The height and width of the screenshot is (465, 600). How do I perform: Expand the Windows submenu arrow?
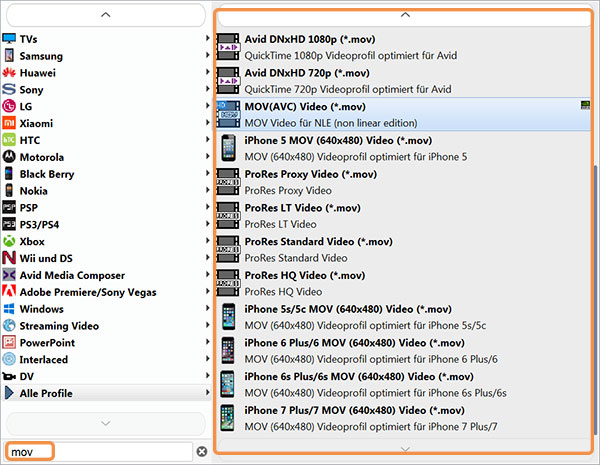tap(207, 308)
